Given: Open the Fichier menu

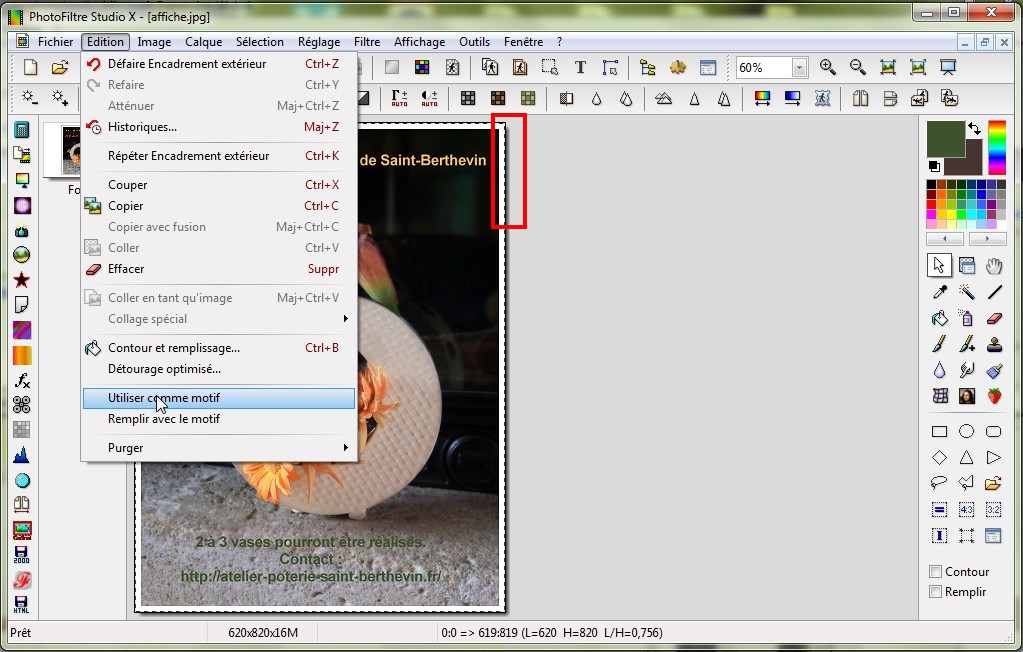Looking at the screenshot, I should 55,42.
